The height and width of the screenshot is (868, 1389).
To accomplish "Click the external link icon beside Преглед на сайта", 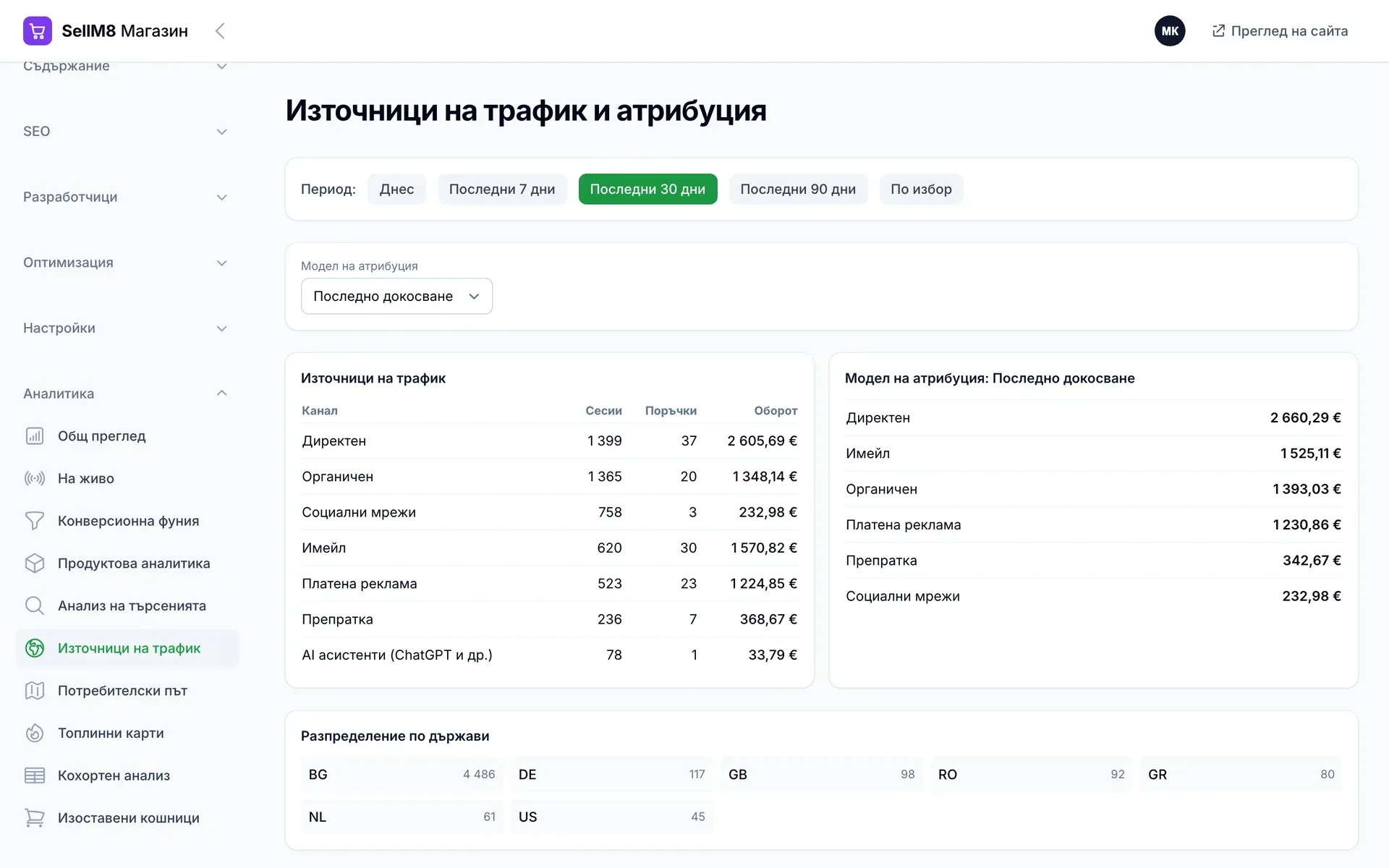I will pos(1218,31).
